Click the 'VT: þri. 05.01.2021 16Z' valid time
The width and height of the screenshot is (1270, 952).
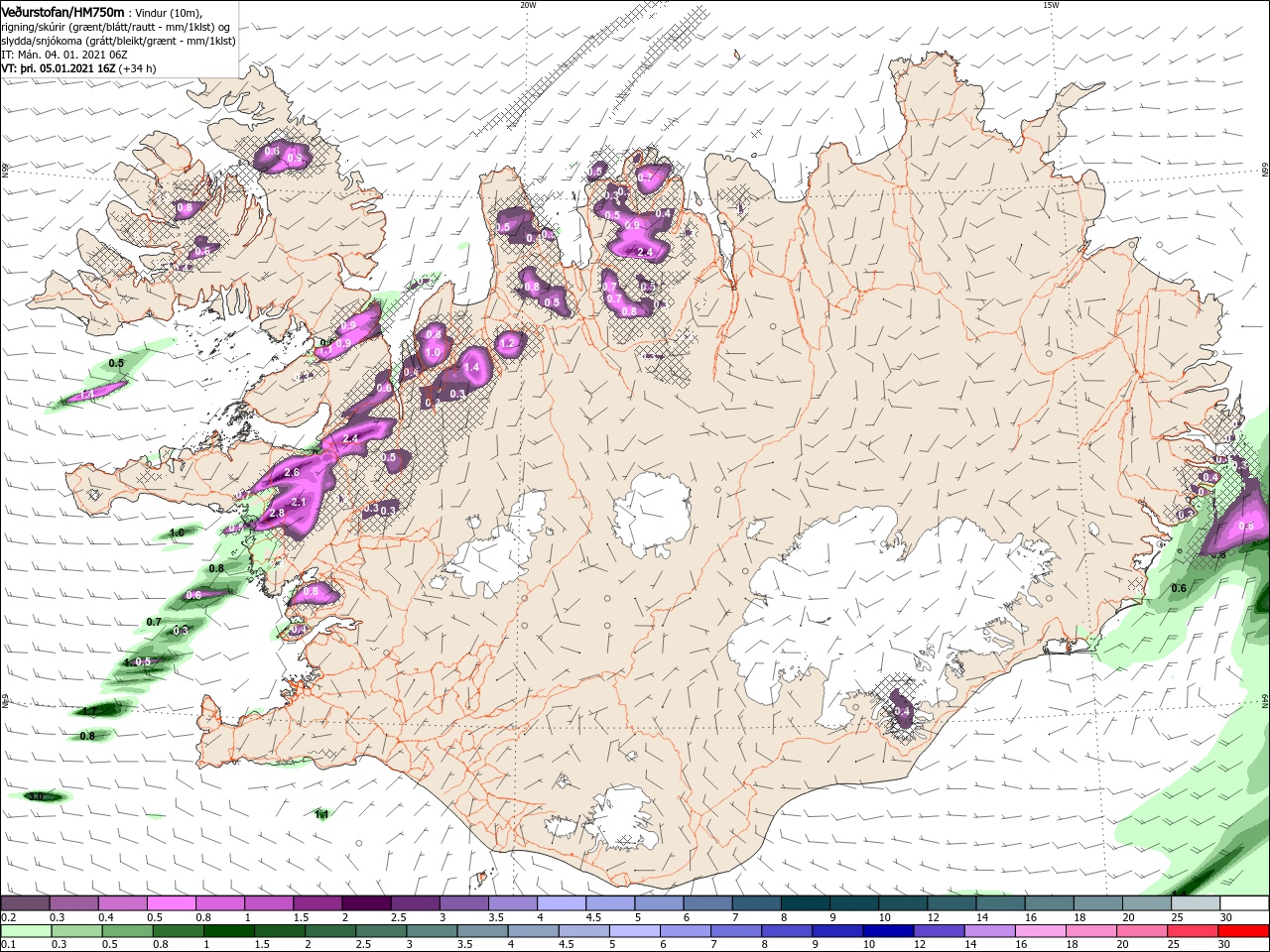point(59,68)
